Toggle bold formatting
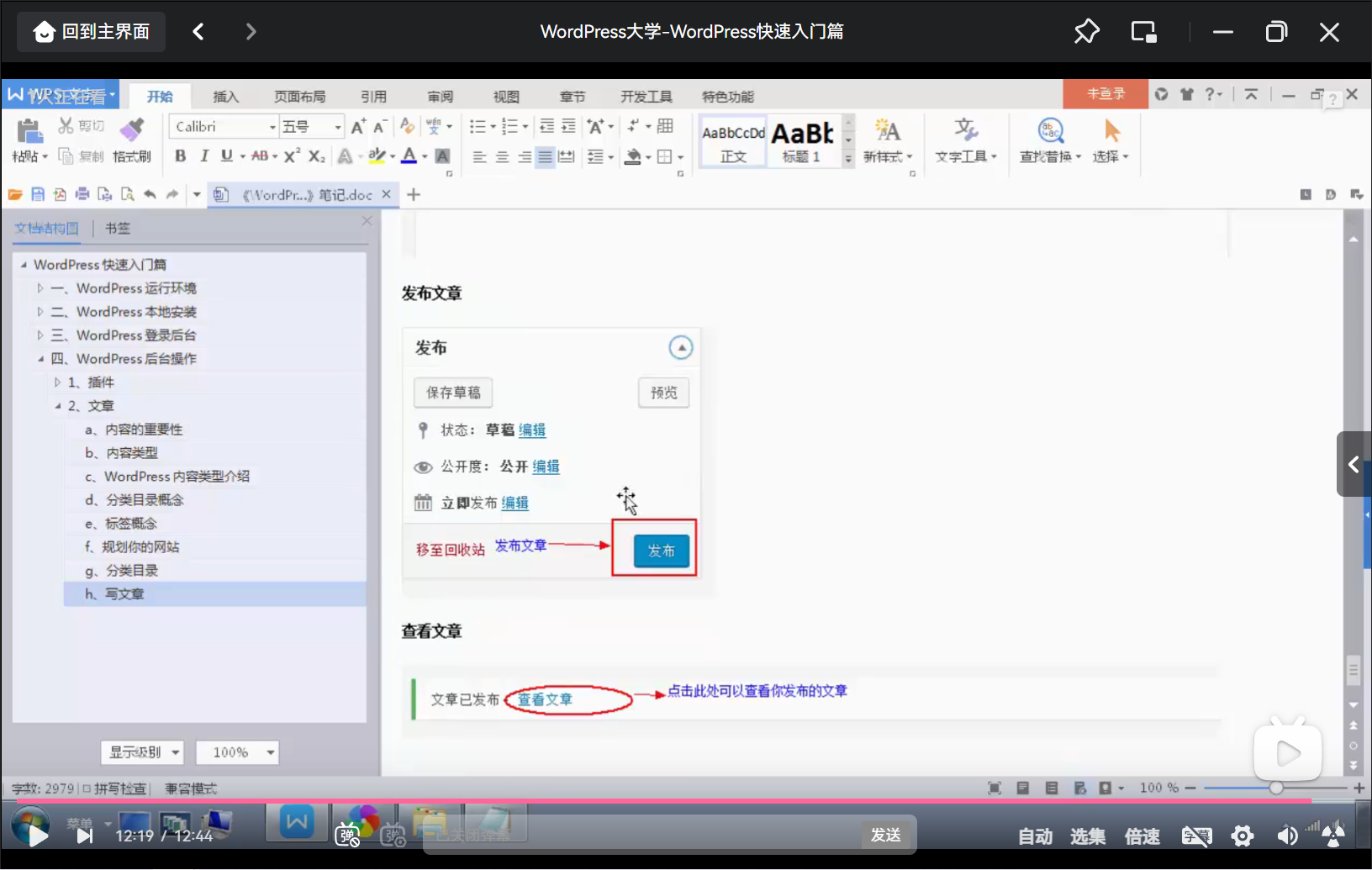Screen dimensions: 1372x870 click(x=180, y=156)
